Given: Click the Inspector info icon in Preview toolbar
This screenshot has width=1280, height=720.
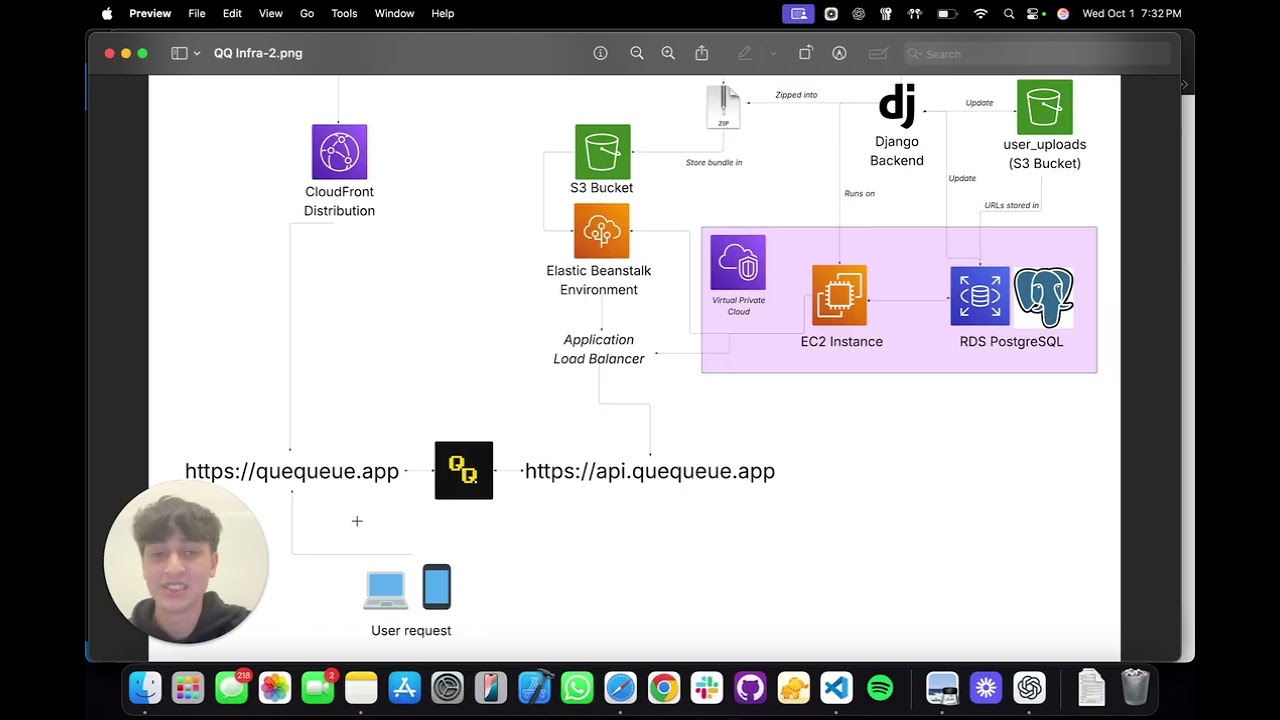Looking at the screenshot, I should click(600, 53).
